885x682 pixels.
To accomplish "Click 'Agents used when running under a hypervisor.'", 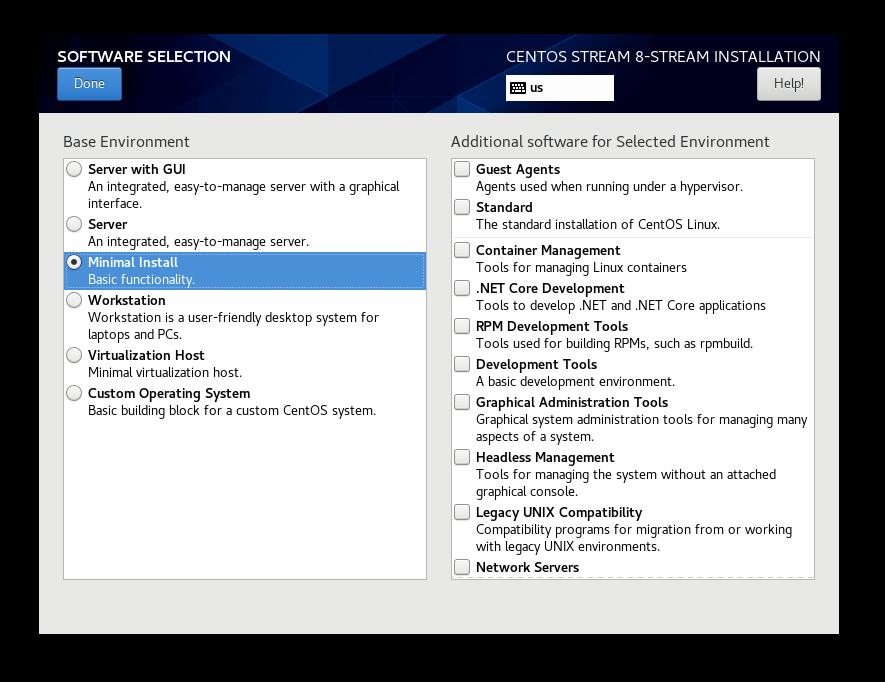I will [x=609, y=187].
